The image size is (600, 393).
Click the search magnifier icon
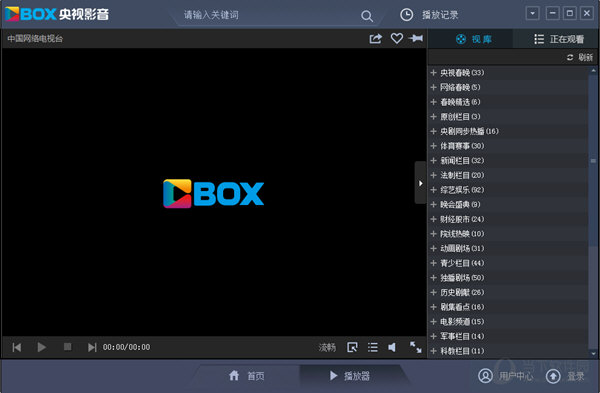pos(367,16)
